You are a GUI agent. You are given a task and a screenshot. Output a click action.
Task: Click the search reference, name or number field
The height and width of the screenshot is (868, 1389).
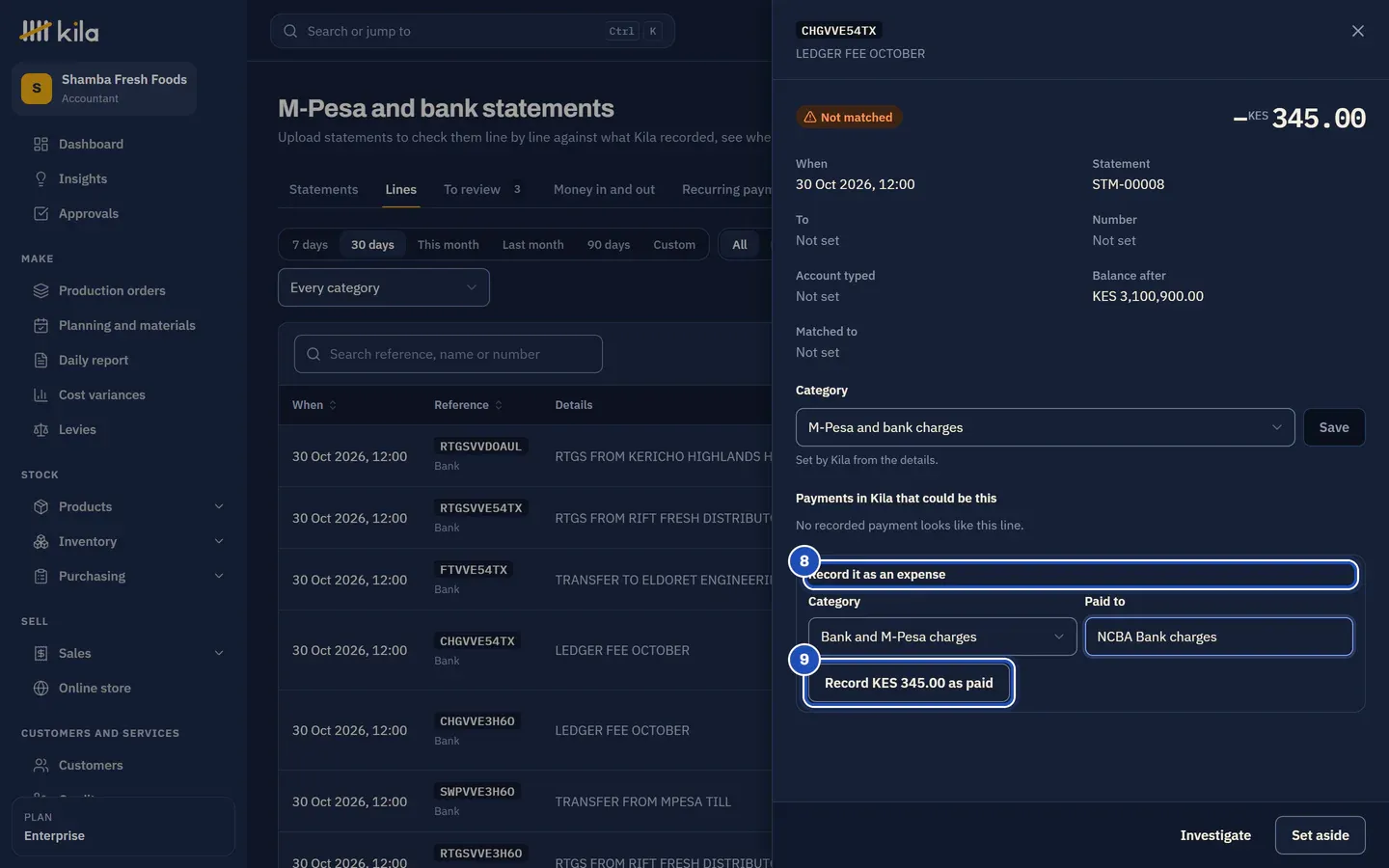coord(449,354)
